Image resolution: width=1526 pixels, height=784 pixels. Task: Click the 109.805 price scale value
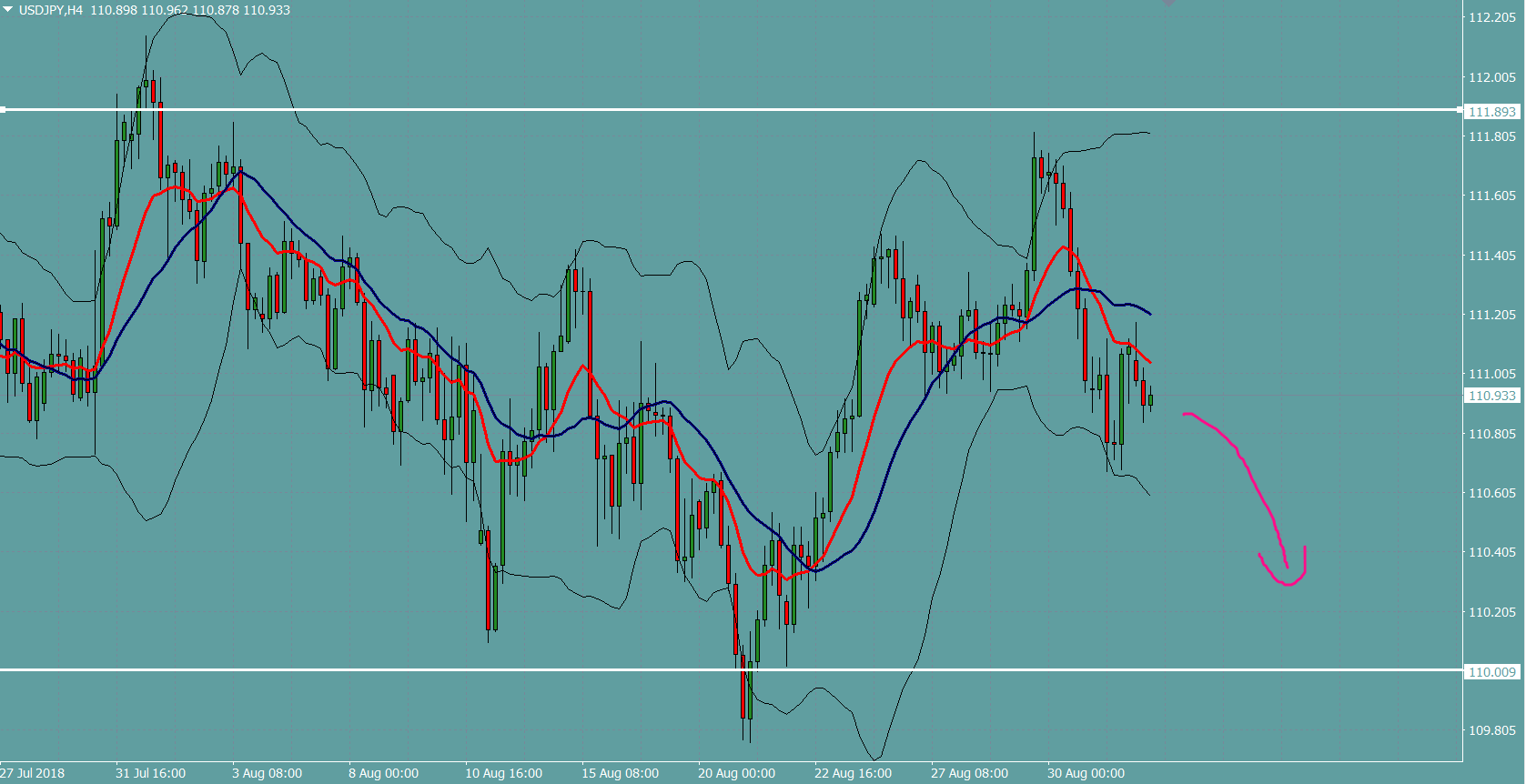(x=1492, y=730)
